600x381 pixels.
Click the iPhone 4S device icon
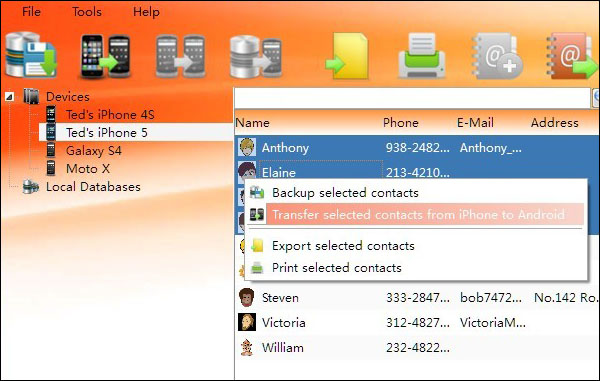pyautogui.click(x=51, y=114)
